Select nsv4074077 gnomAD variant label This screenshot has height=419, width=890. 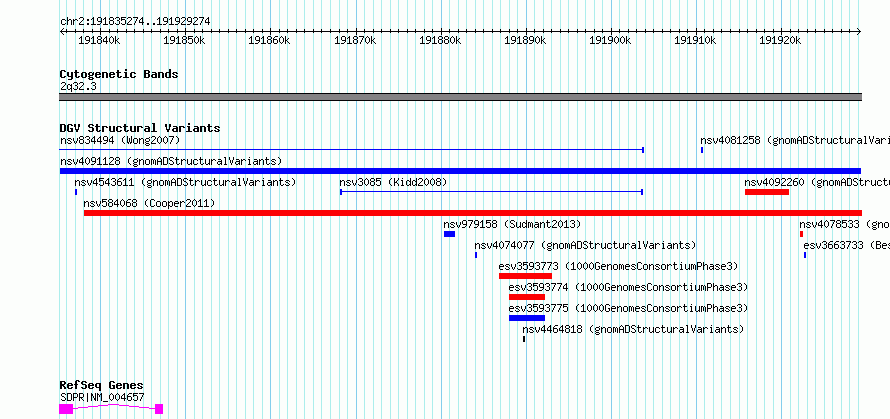click(x=585, y=245)
